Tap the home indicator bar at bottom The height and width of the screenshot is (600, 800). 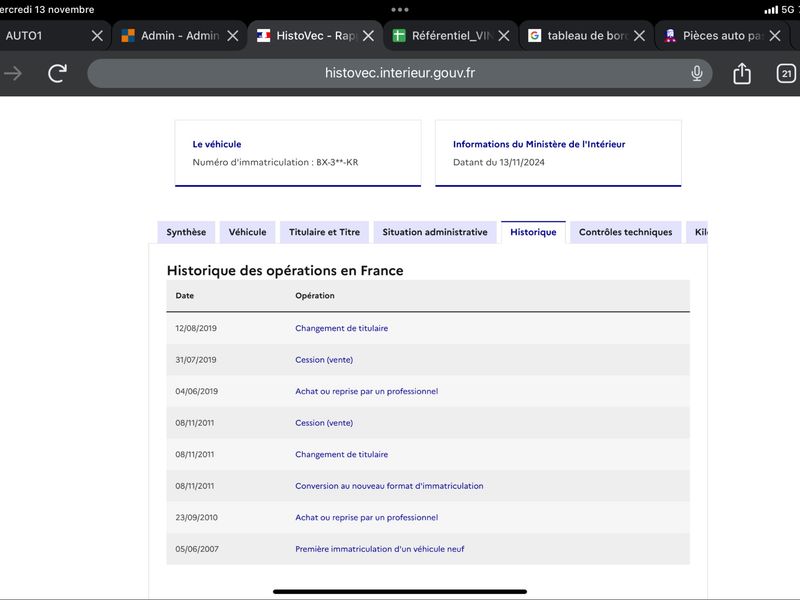click(x=399, y=592)
